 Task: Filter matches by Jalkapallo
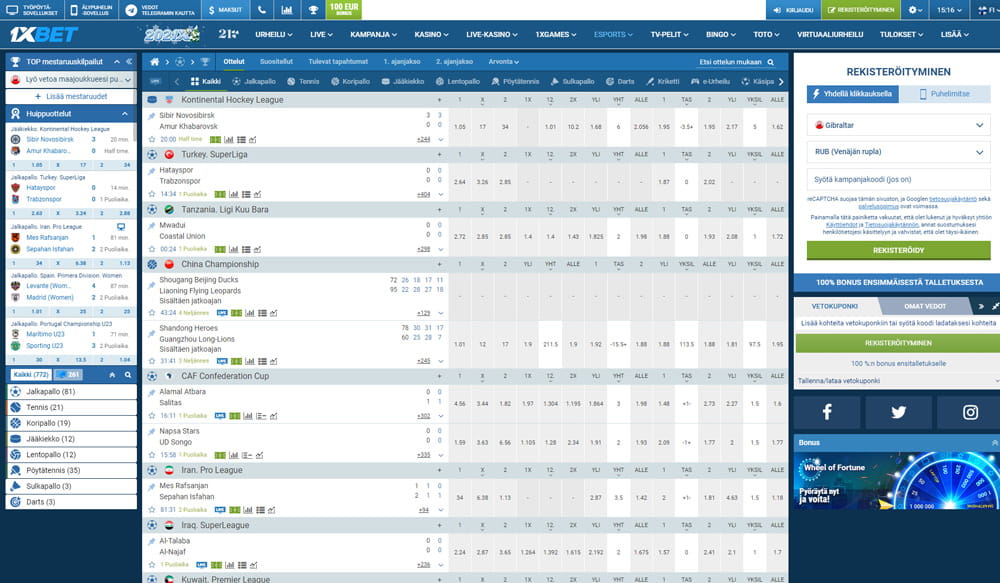(x=254, y=82)
